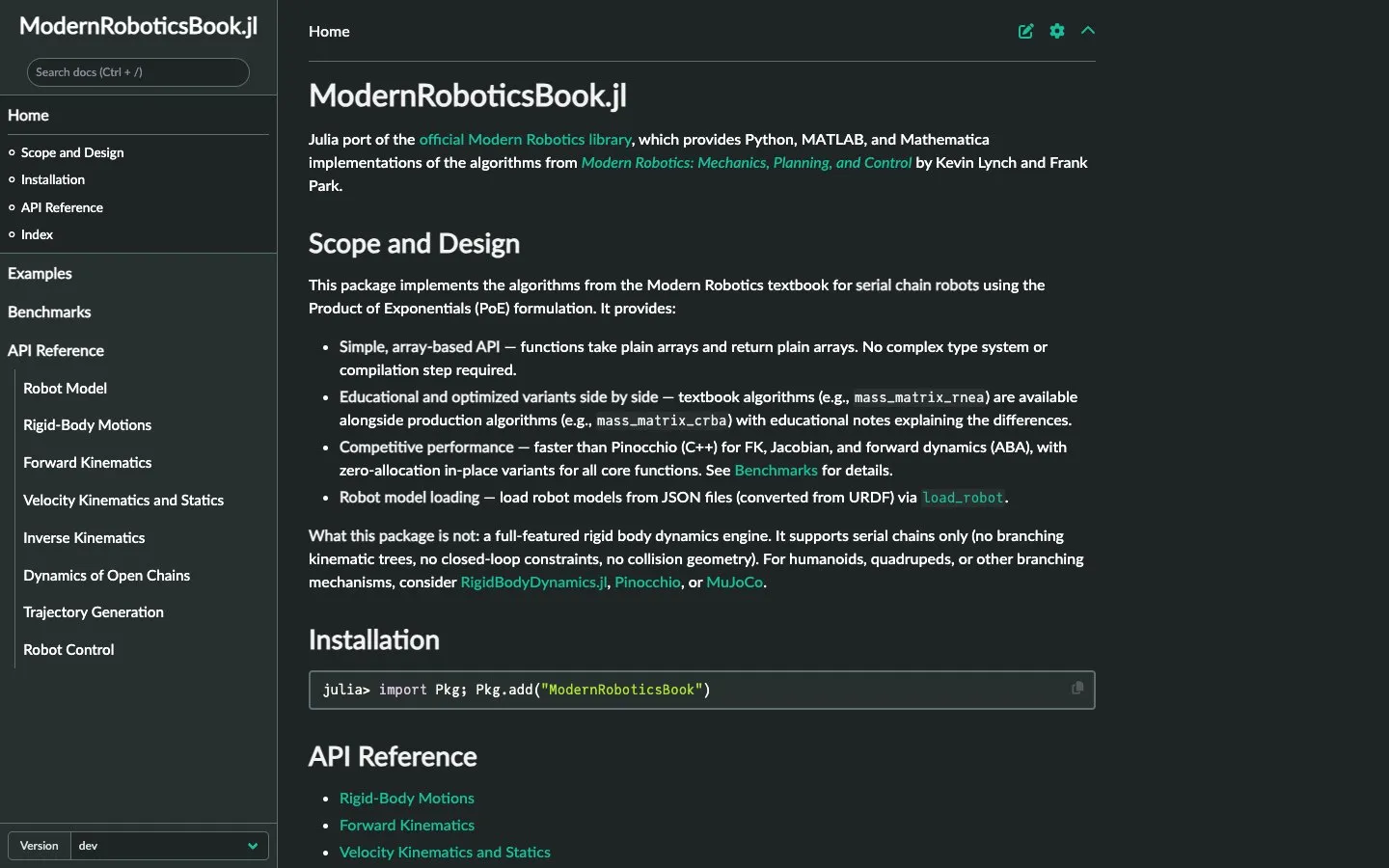1389x868 pixels.
Task: Focus the Search docs input field
Action: [x=138, y=72]
